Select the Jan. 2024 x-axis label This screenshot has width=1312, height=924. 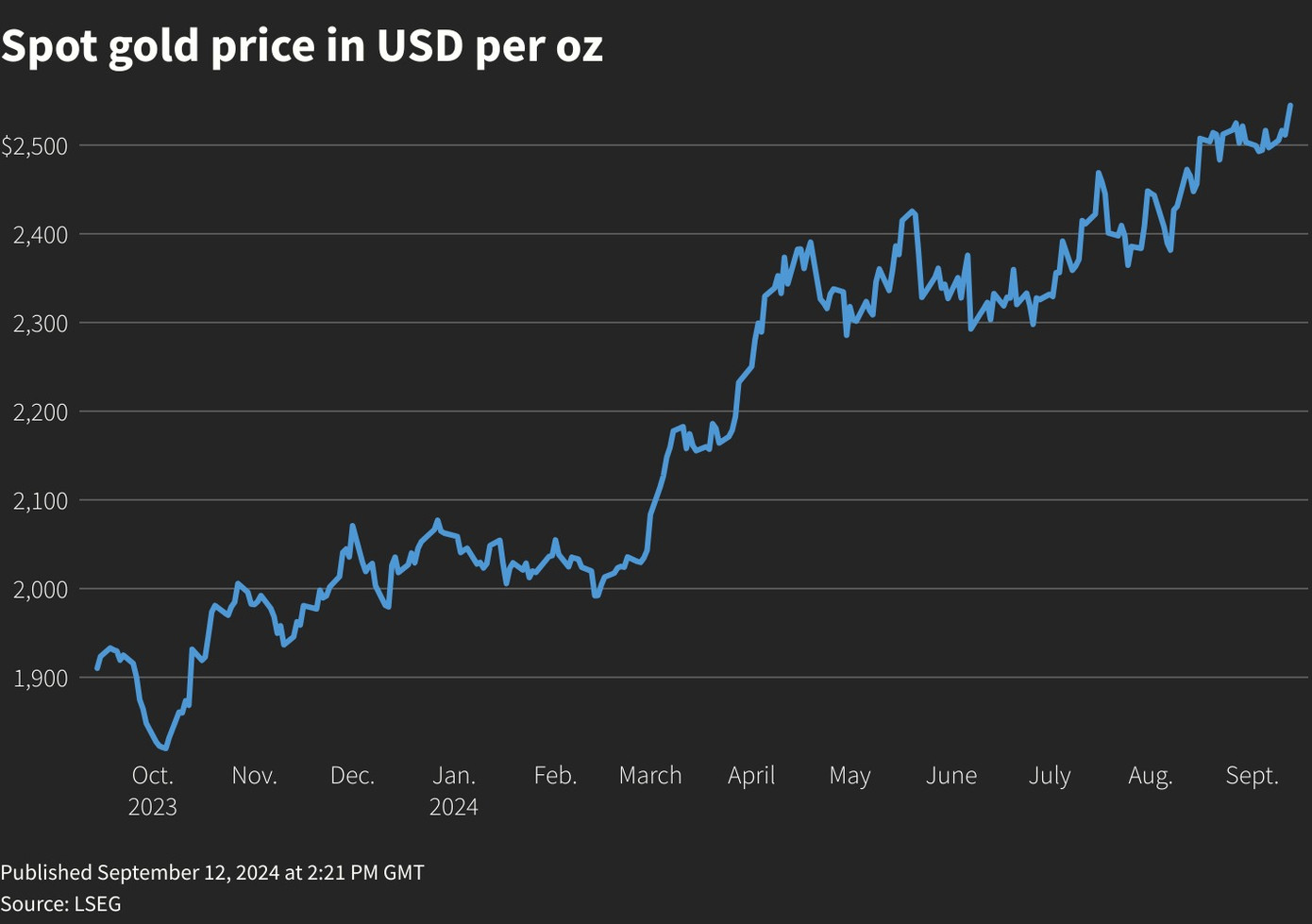tap(454, 790)
